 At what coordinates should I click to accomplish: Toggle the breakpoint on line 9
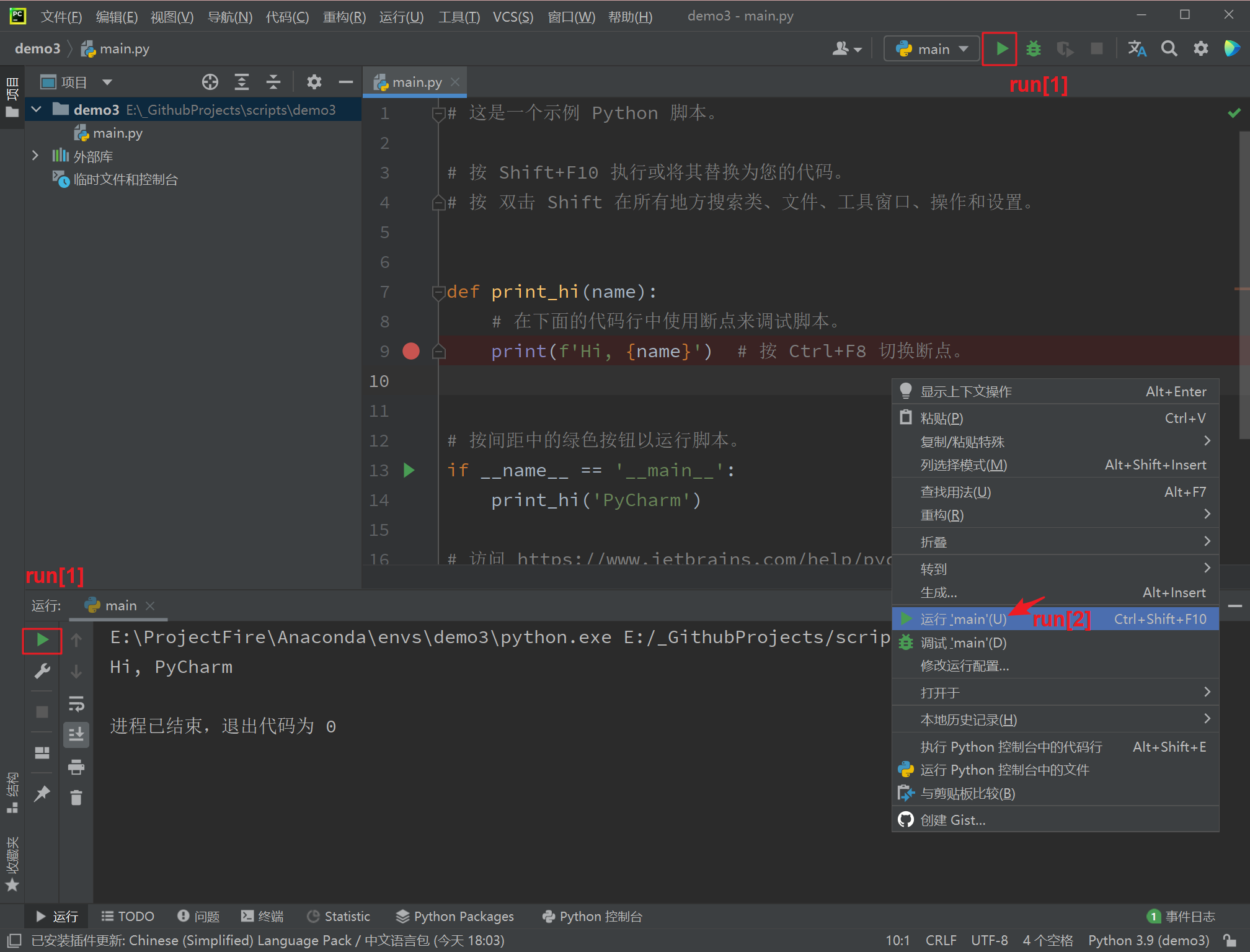point(411,351)
